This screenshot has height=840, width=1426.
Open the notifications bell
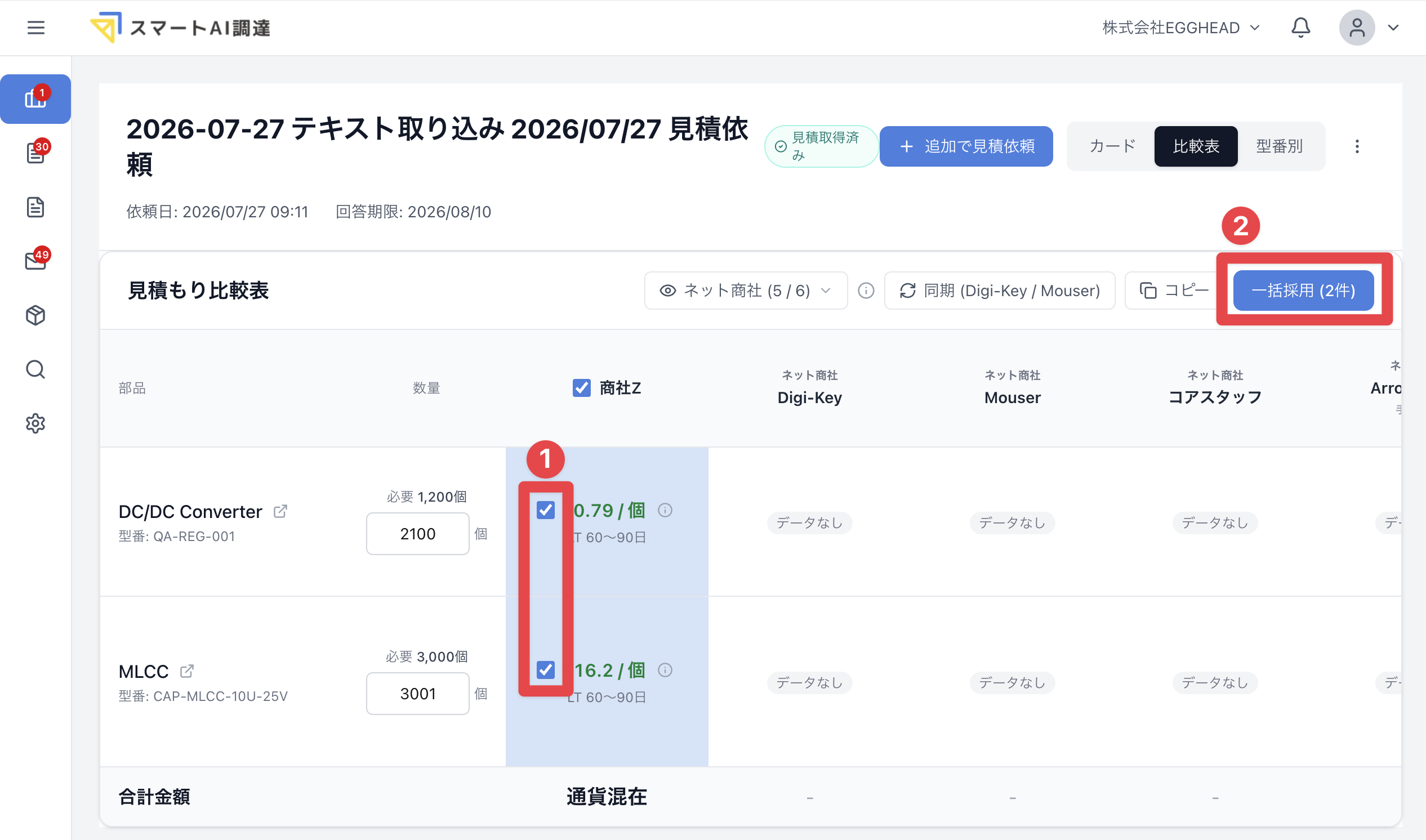1300,28
